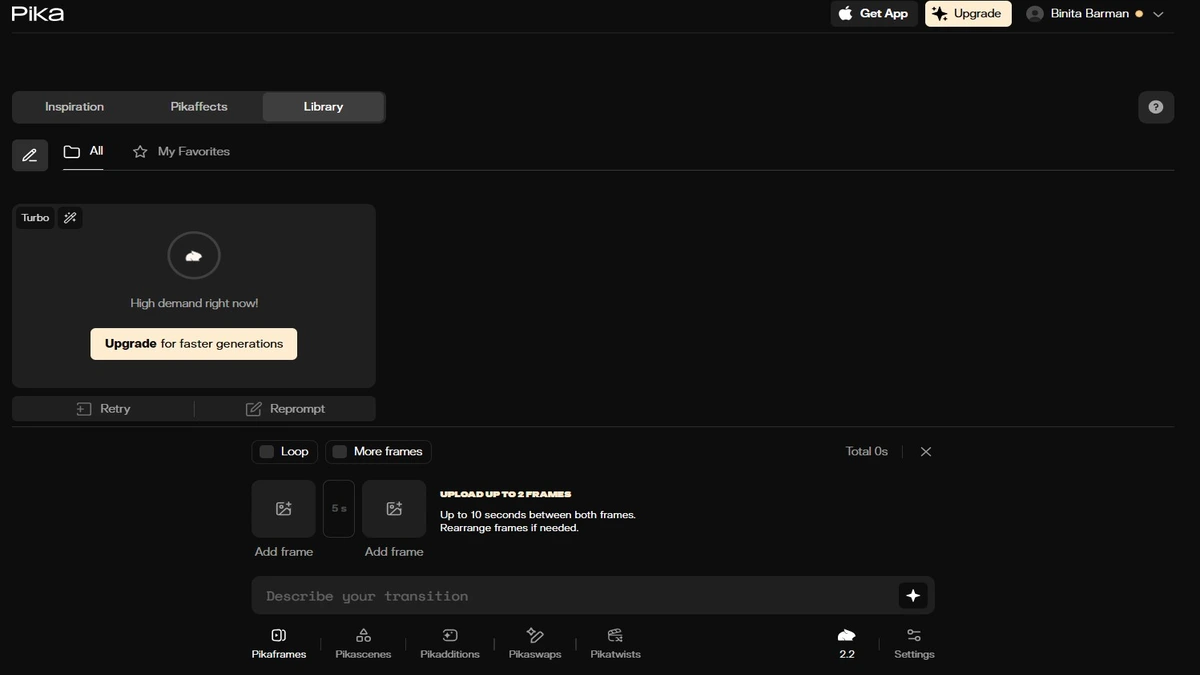Switch to the Pikaffects tab

click(199, 107)
